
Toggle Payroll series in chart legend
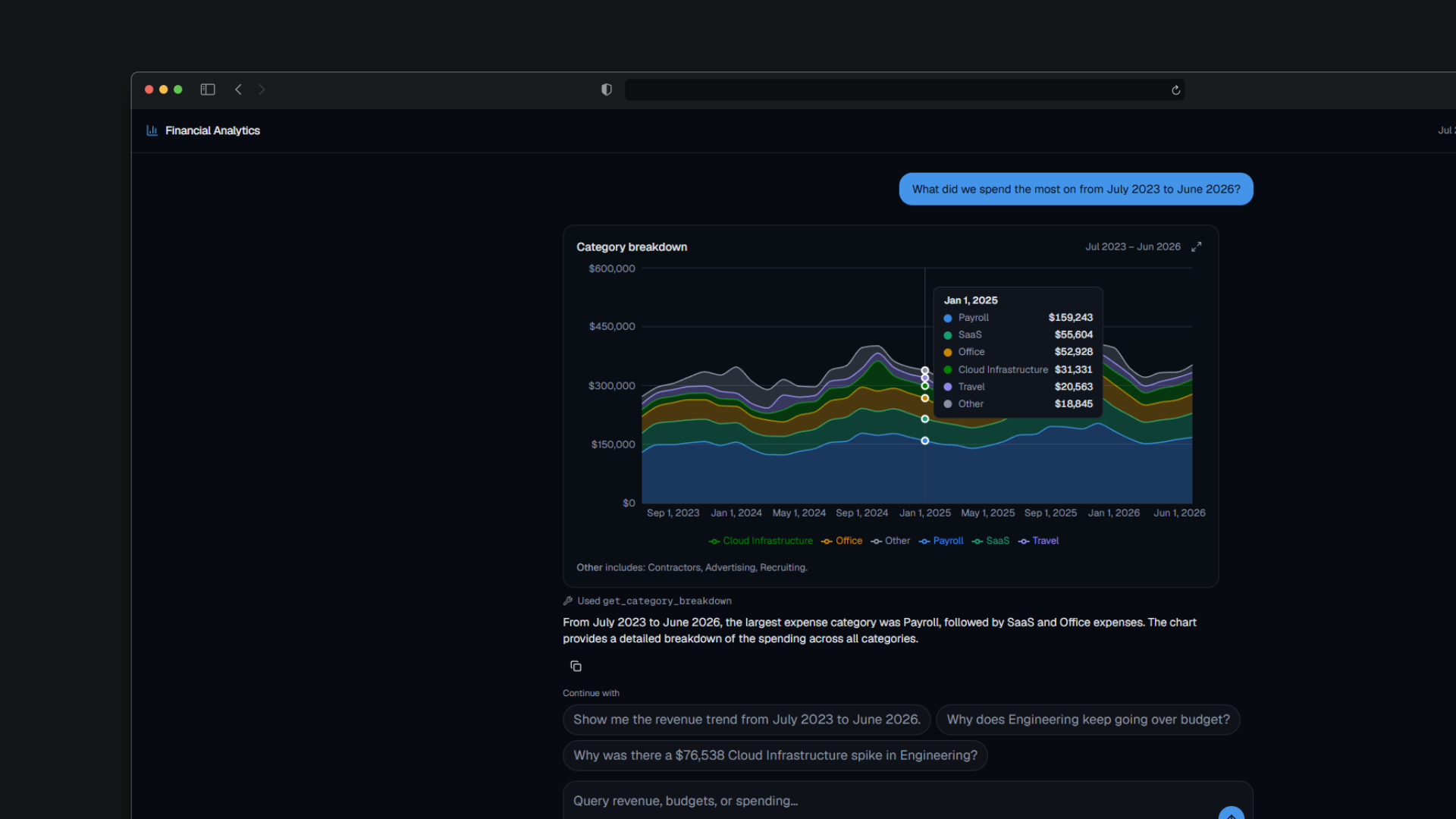click(x=941, y=541)
